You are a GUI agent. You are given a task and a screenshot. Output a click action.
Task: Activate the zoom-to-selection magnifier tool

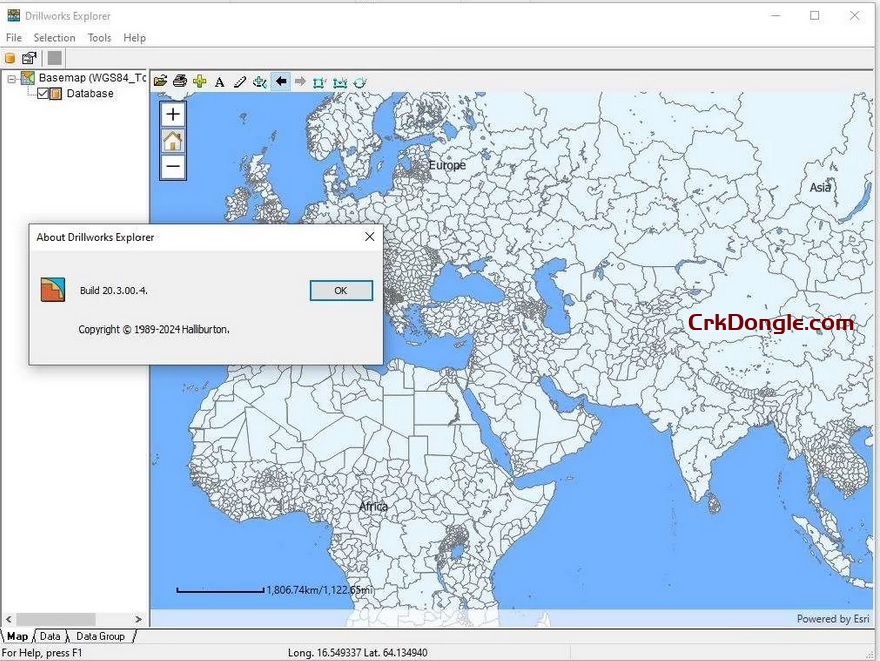(x=259, y=81)
